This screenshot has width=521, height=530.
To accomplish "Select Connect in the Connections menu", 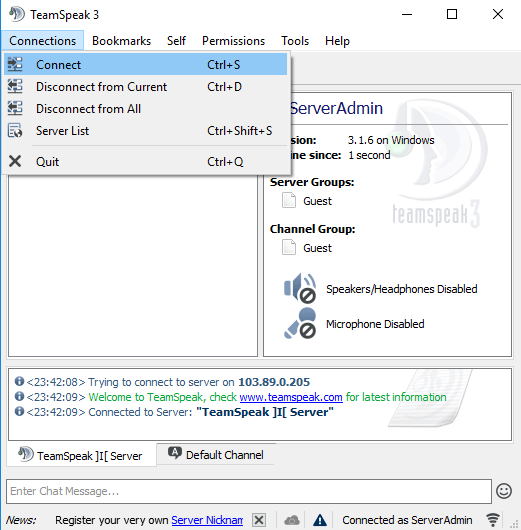I will [145, 65].
